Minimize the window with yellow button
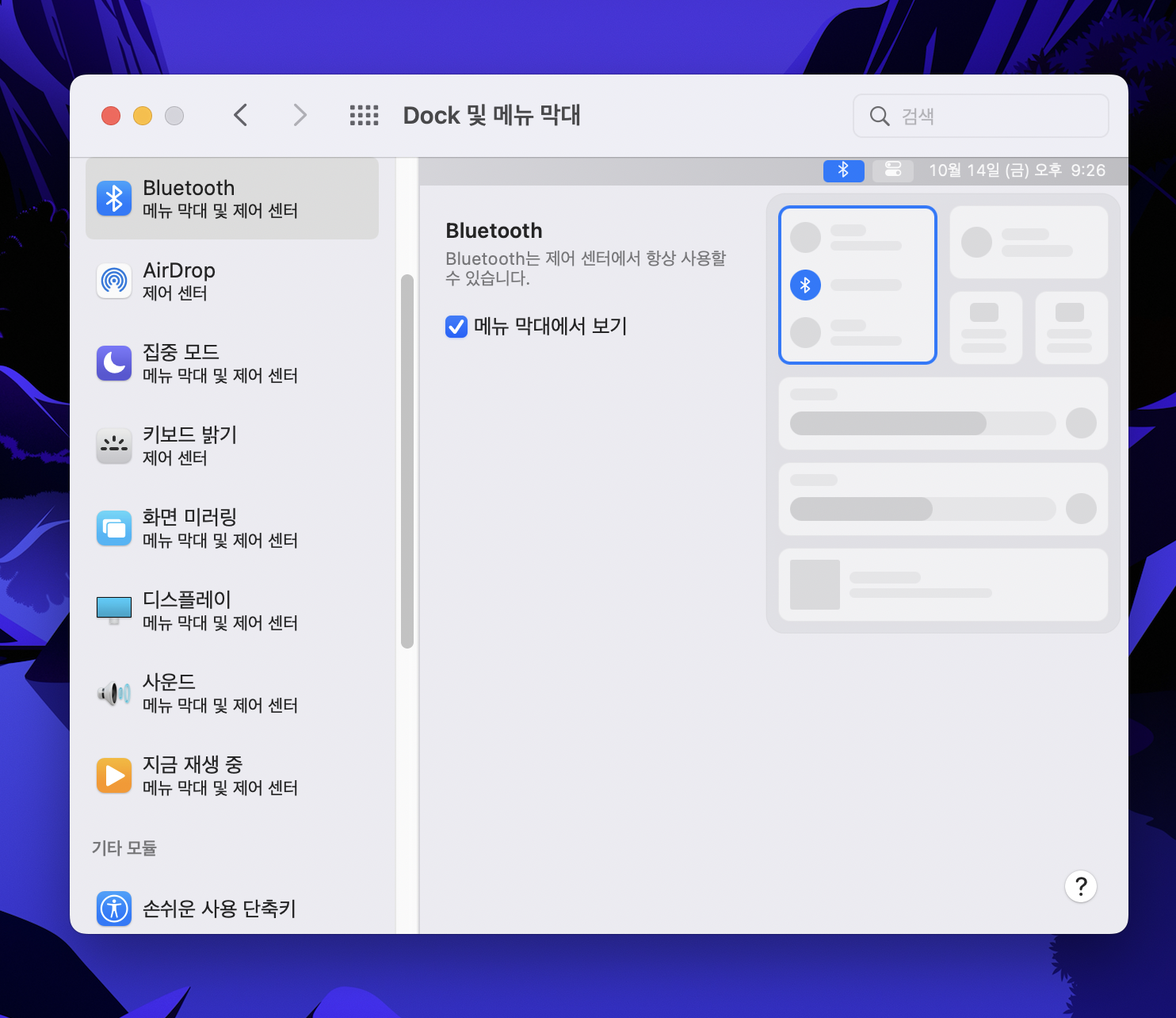Viewport: 1176px width, 1018px height. (143, 116)
